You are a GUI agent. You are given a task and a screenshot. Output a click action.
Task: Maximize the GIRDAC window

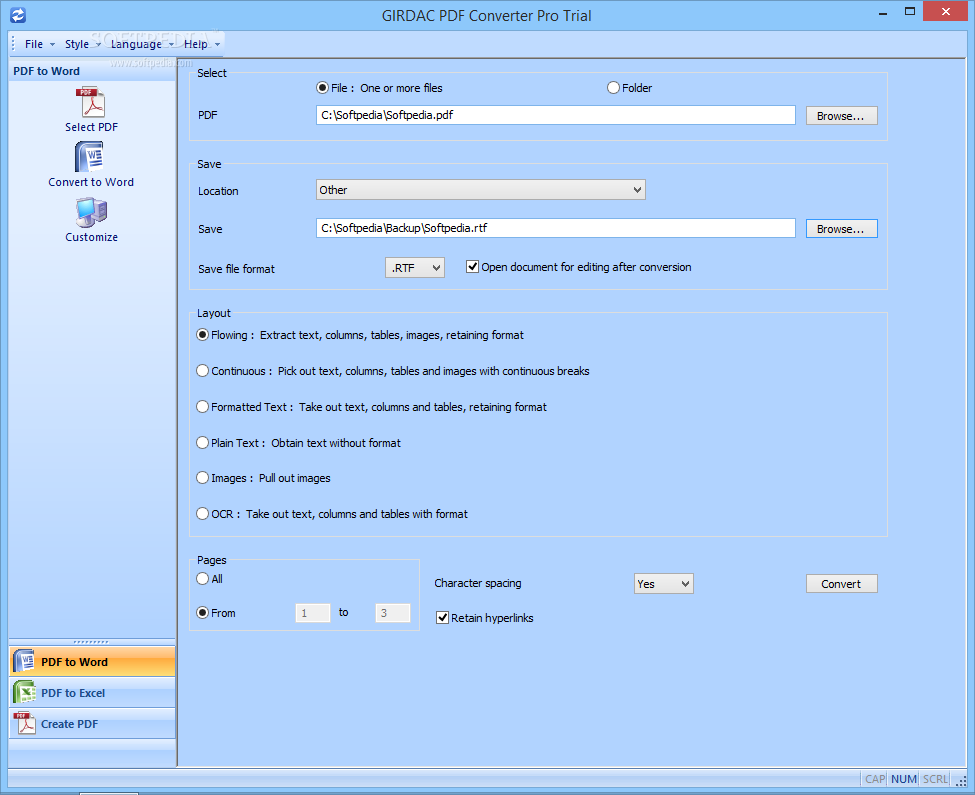pos(910,12)
